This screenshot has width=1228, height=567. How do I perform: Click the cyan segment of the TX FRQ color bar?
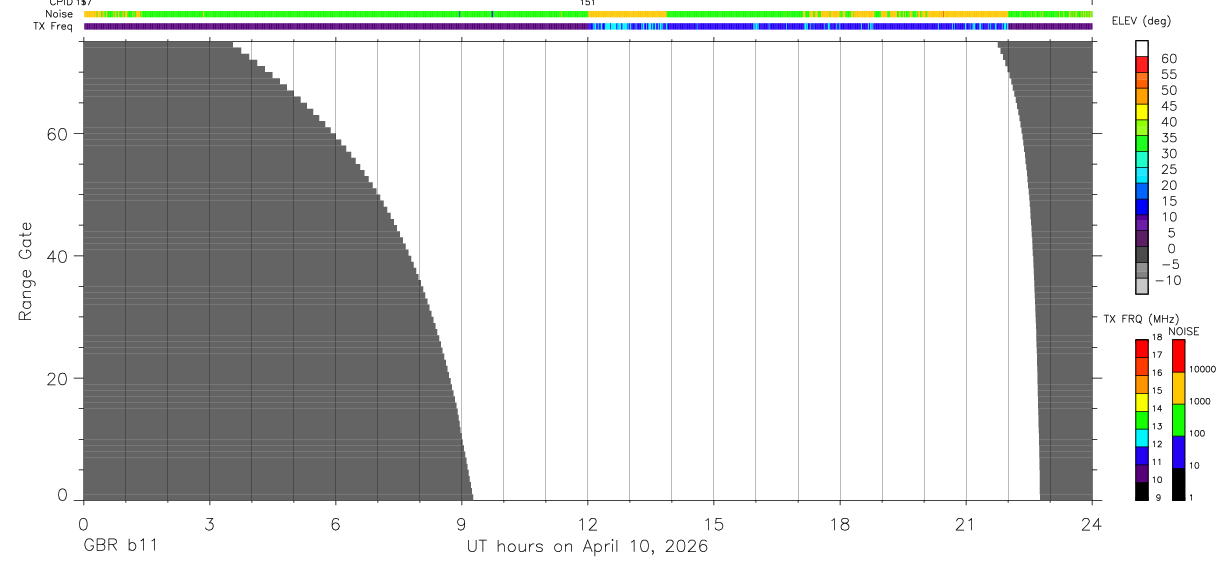(x=1142, y=437)
